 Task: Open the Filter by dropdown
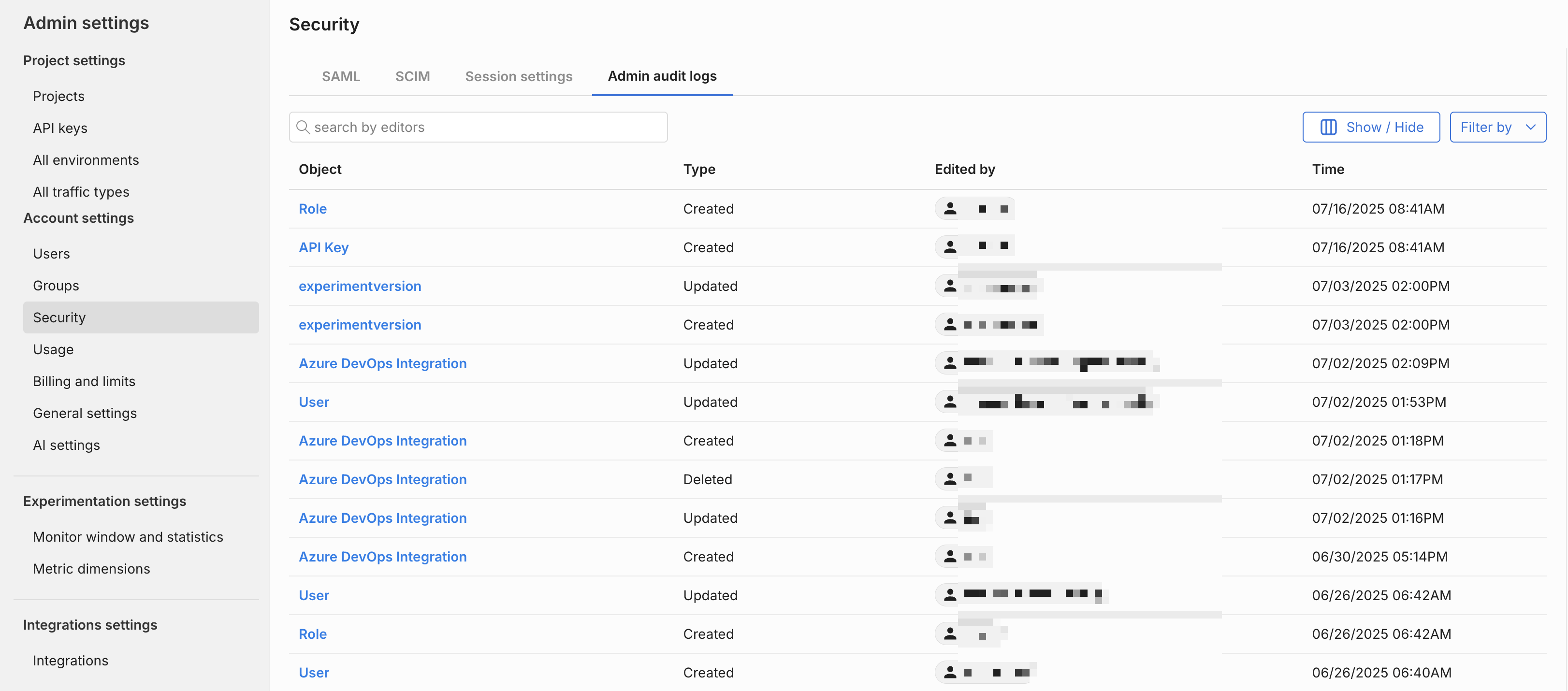click(x=1485, y=127)
